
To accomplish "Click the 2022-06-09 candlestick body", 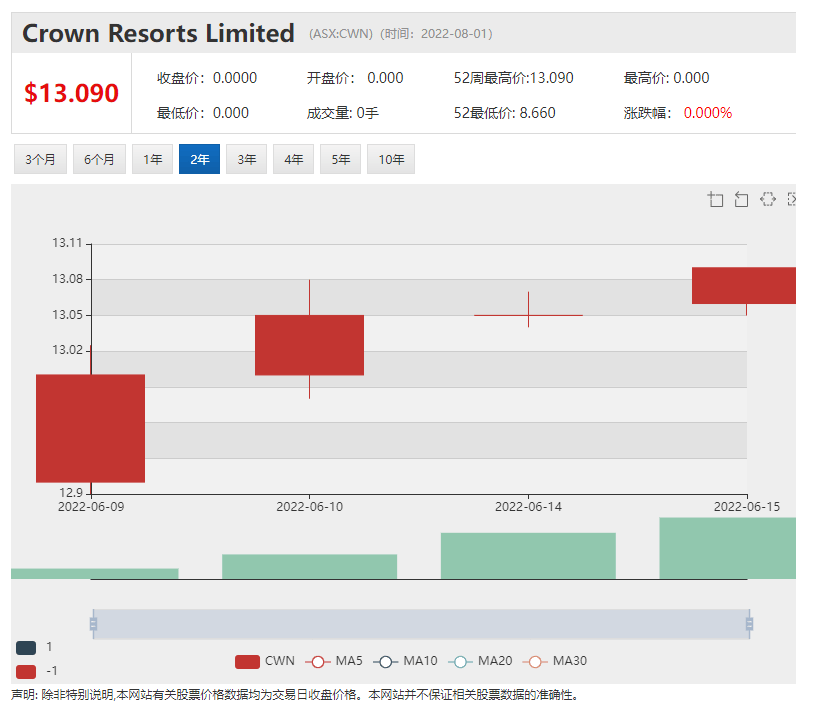I will click(x=91, y=428).
